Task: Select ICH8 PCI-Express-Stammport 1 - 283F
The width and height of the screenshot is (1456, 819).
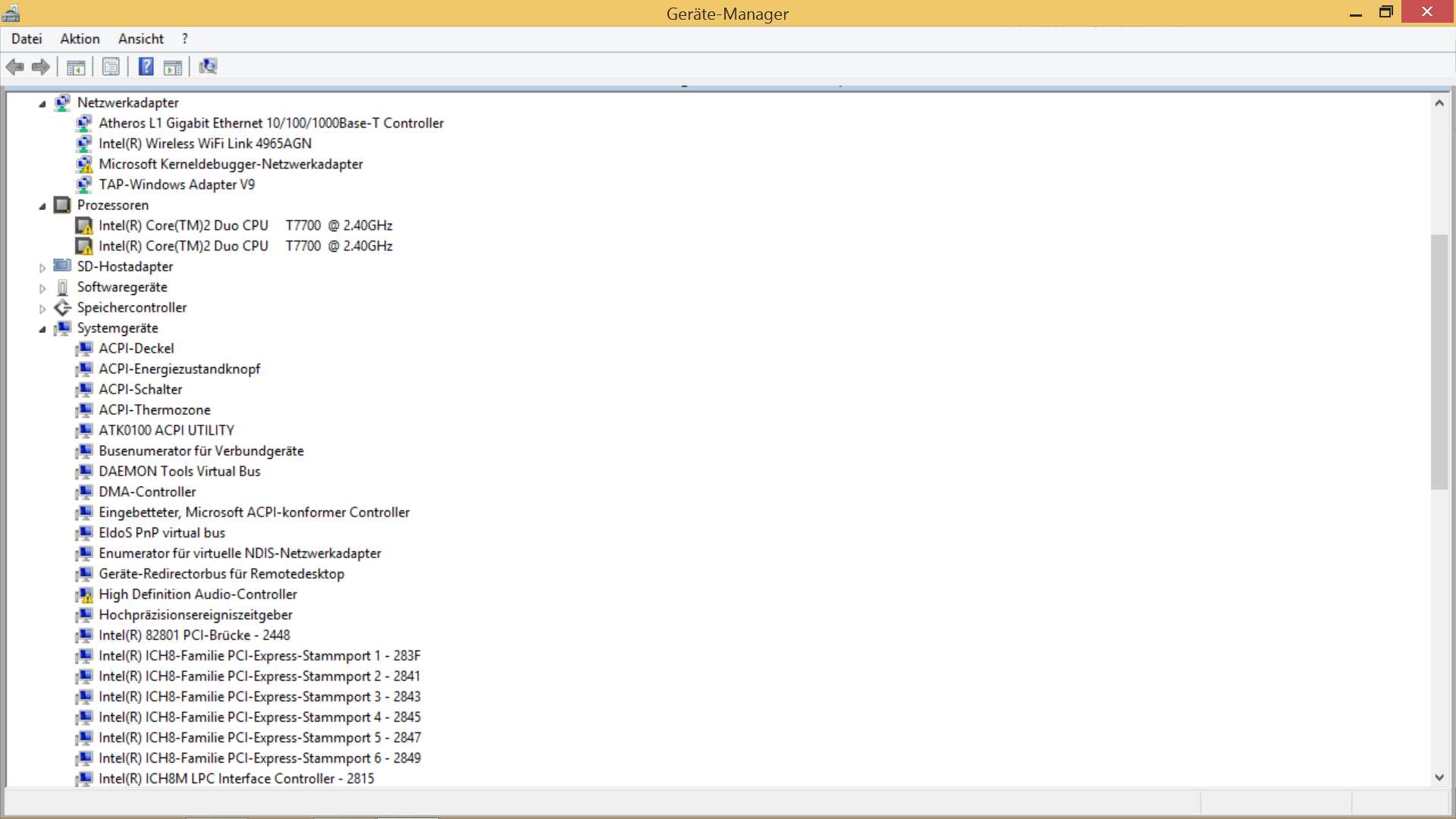Action: coord(259,655)
